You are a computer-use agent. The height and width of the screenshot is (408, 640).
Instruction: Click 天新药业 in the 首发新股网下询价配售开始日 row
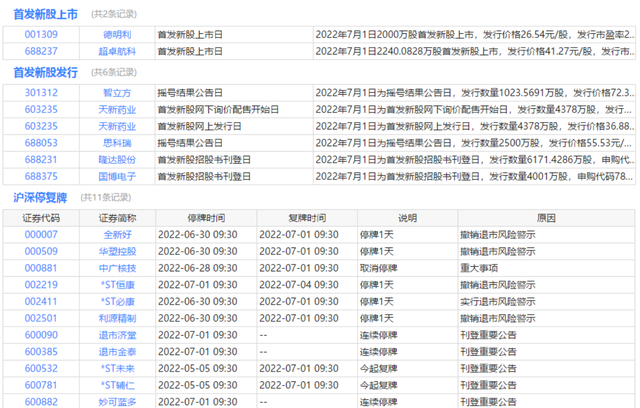117,110
